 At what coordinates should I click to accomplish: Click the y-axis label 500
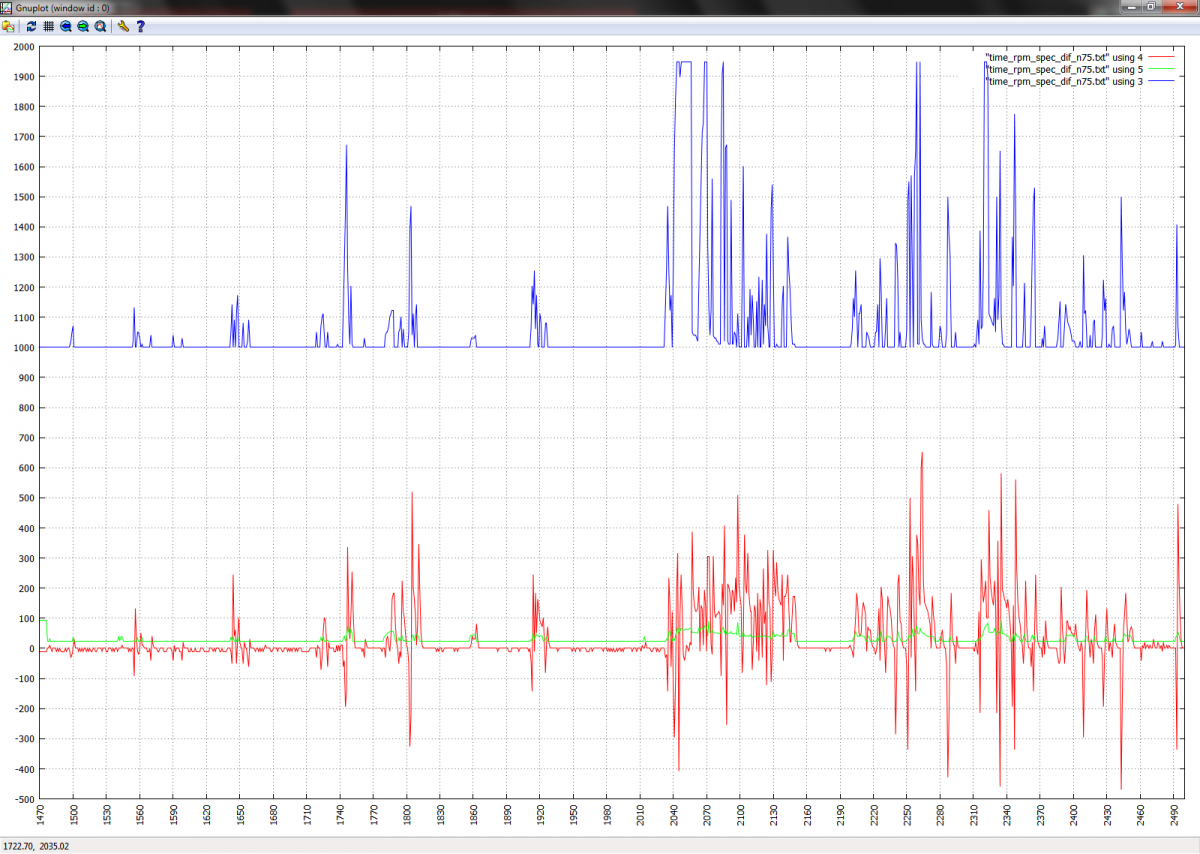(27, 498)
